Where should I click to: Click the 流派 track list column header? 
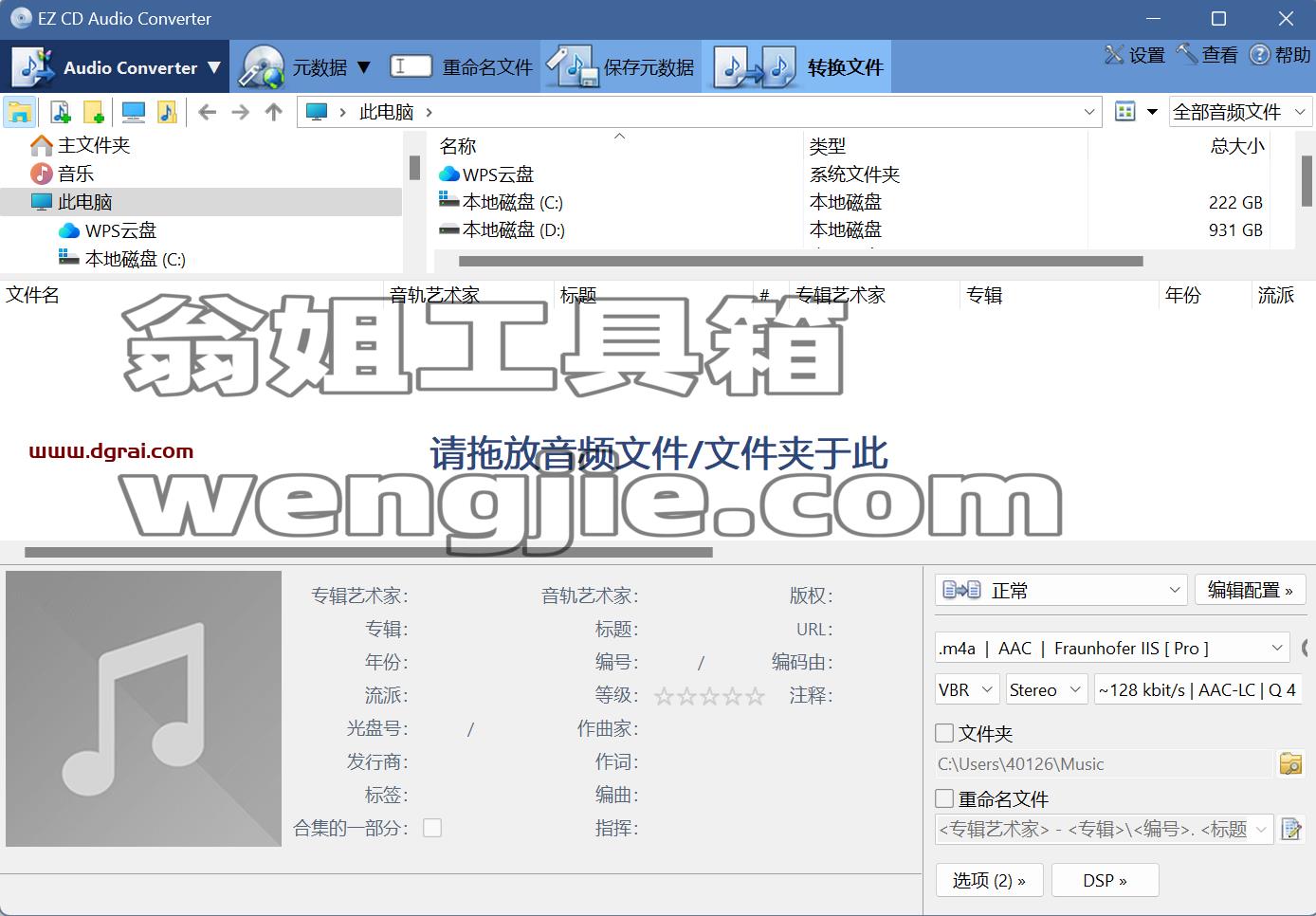tap(1275, 295)
